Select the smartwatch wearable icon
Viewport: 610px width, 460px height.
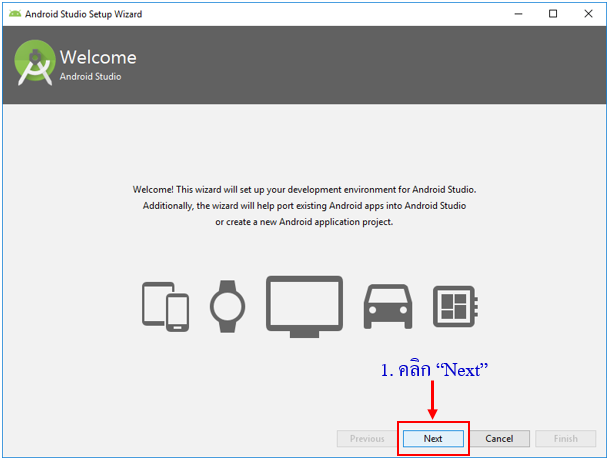pos(227,305)
